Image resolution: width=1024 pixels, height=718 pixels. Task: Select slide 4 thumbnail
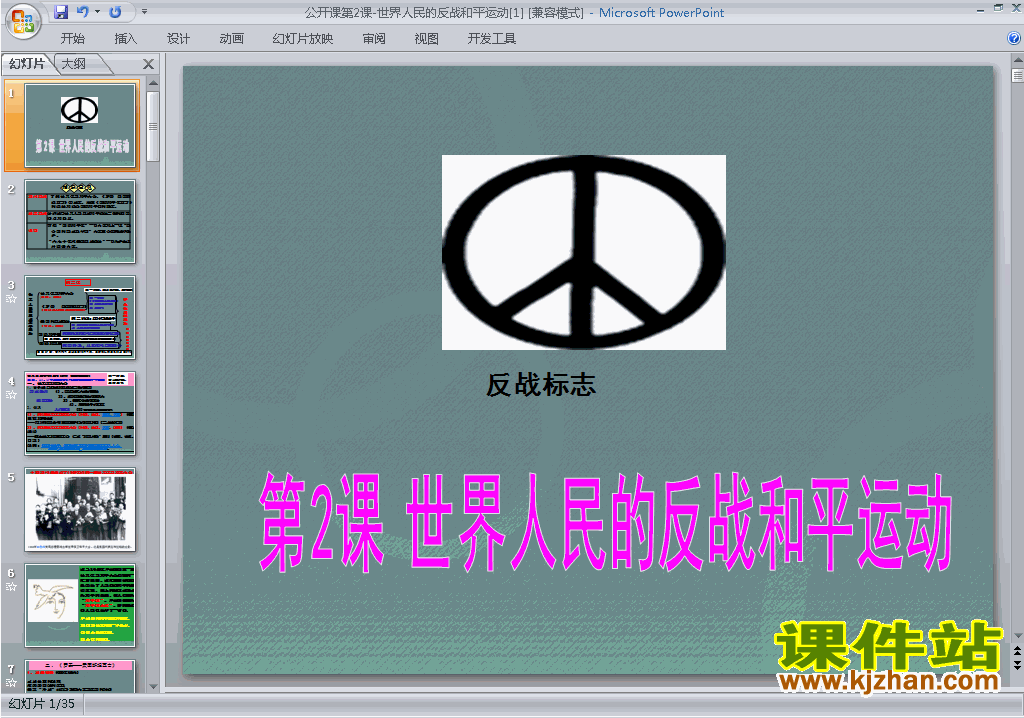pyautogui.click(x=80, y=414)
